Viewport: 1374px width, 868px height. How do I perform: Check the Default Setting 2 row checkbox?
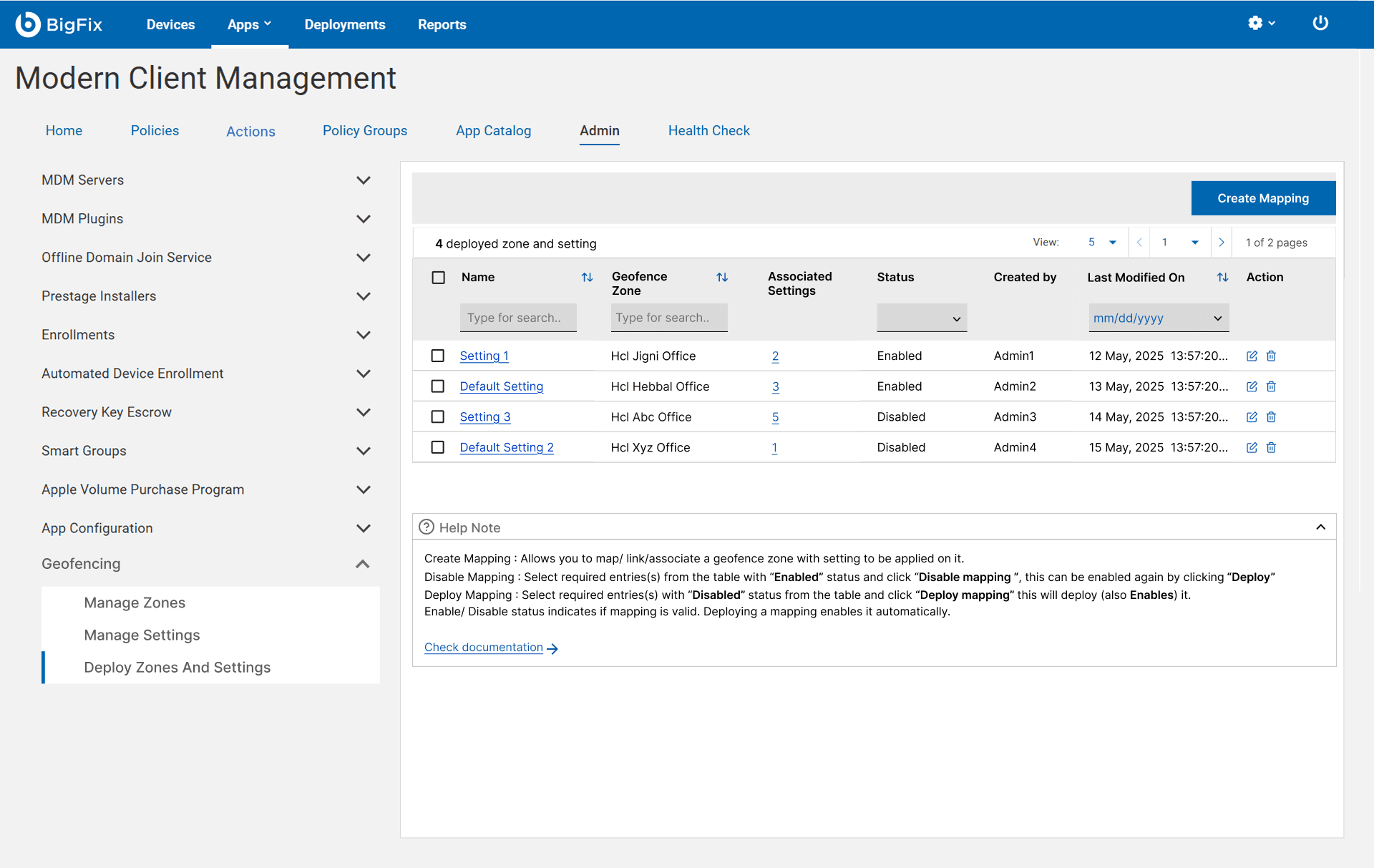click(438, 447)
